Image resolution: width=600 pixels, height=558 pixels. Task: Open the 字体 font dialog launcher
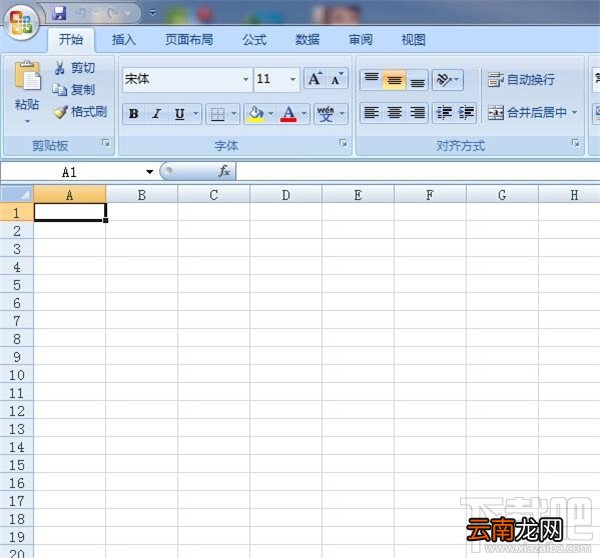point(343,143)
